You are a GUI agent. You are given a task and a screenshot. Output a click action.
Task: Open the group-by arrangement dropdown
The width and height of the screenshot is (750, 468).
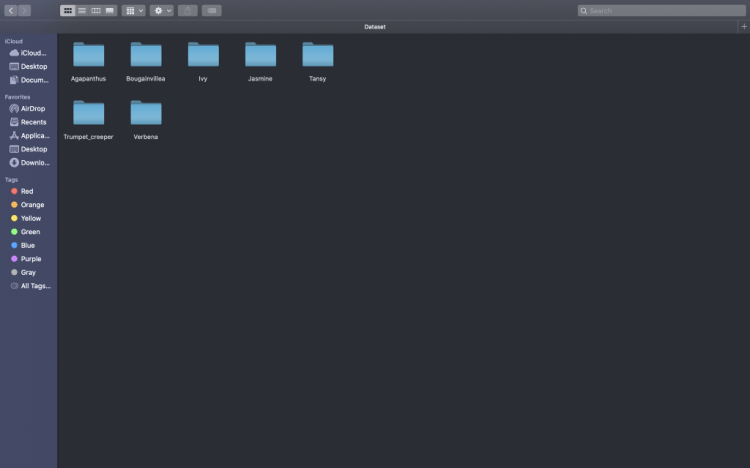pos(133,10)
